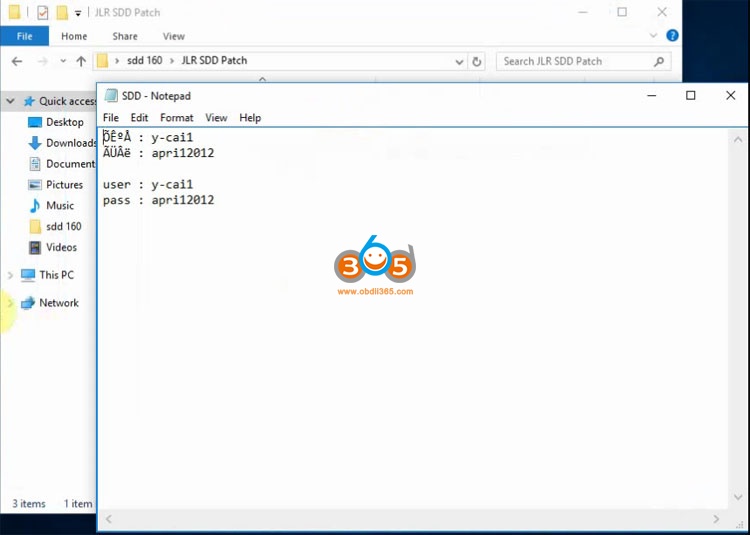Select Quick access in navigation pane

pos(67,101)
